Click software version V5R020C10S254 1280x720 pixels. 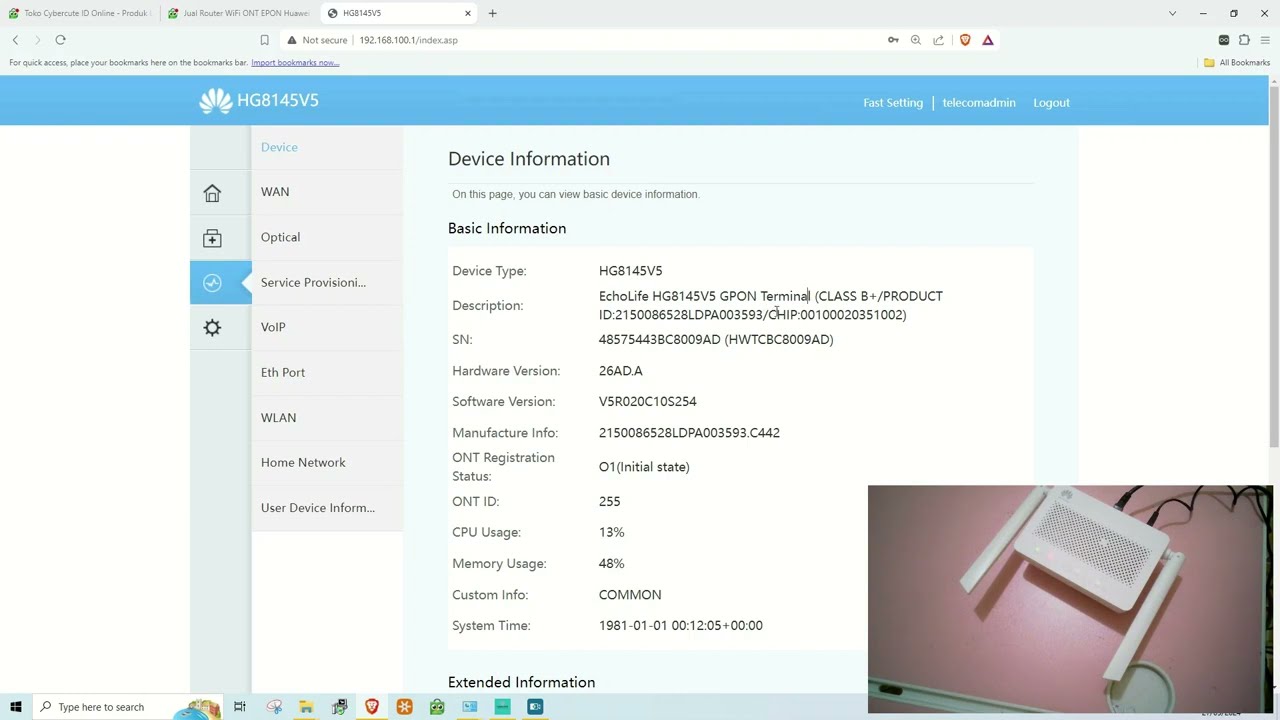[x=647, y=402]
